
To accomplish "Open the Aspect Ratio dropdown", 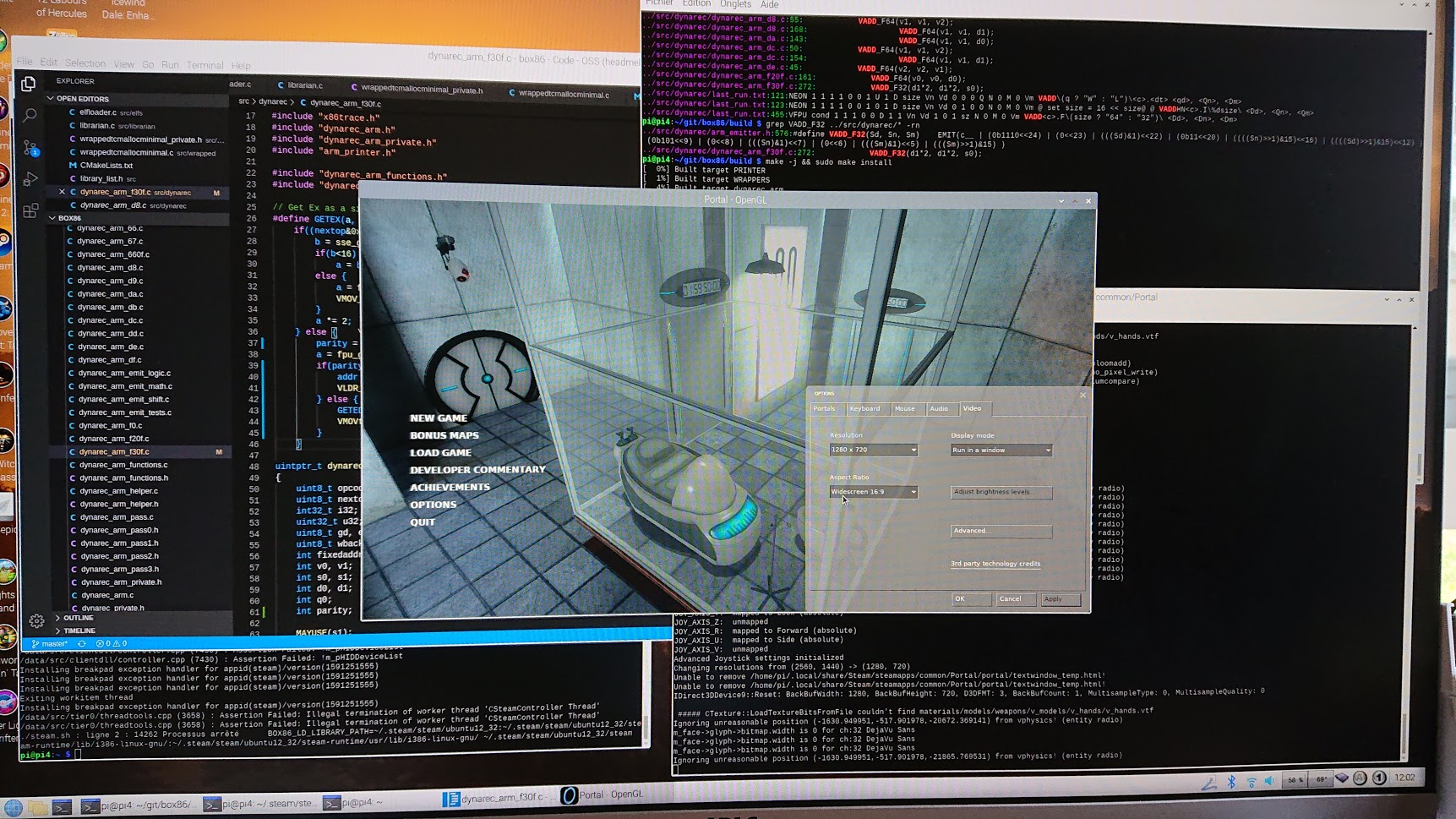I will (873, 492).
